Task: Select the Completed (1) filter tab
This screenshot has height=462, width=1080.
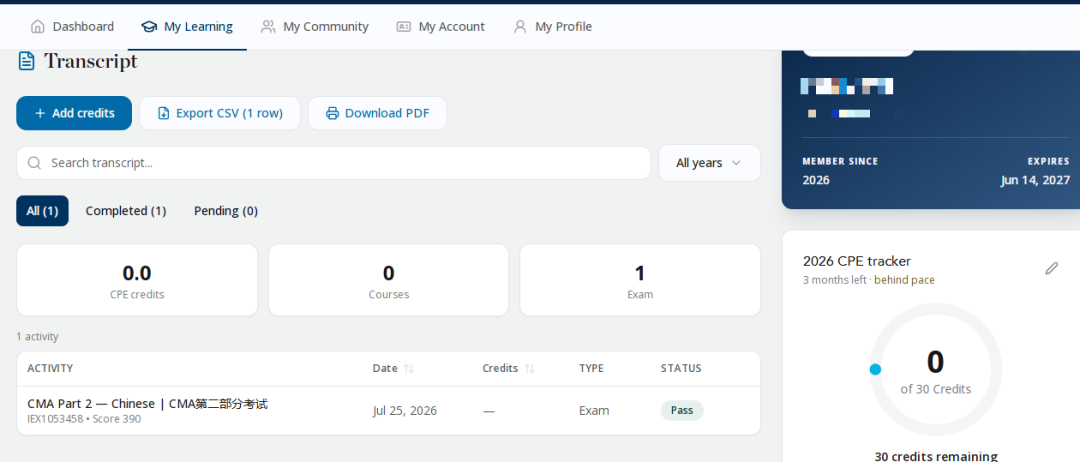Action: click(125, 211)
